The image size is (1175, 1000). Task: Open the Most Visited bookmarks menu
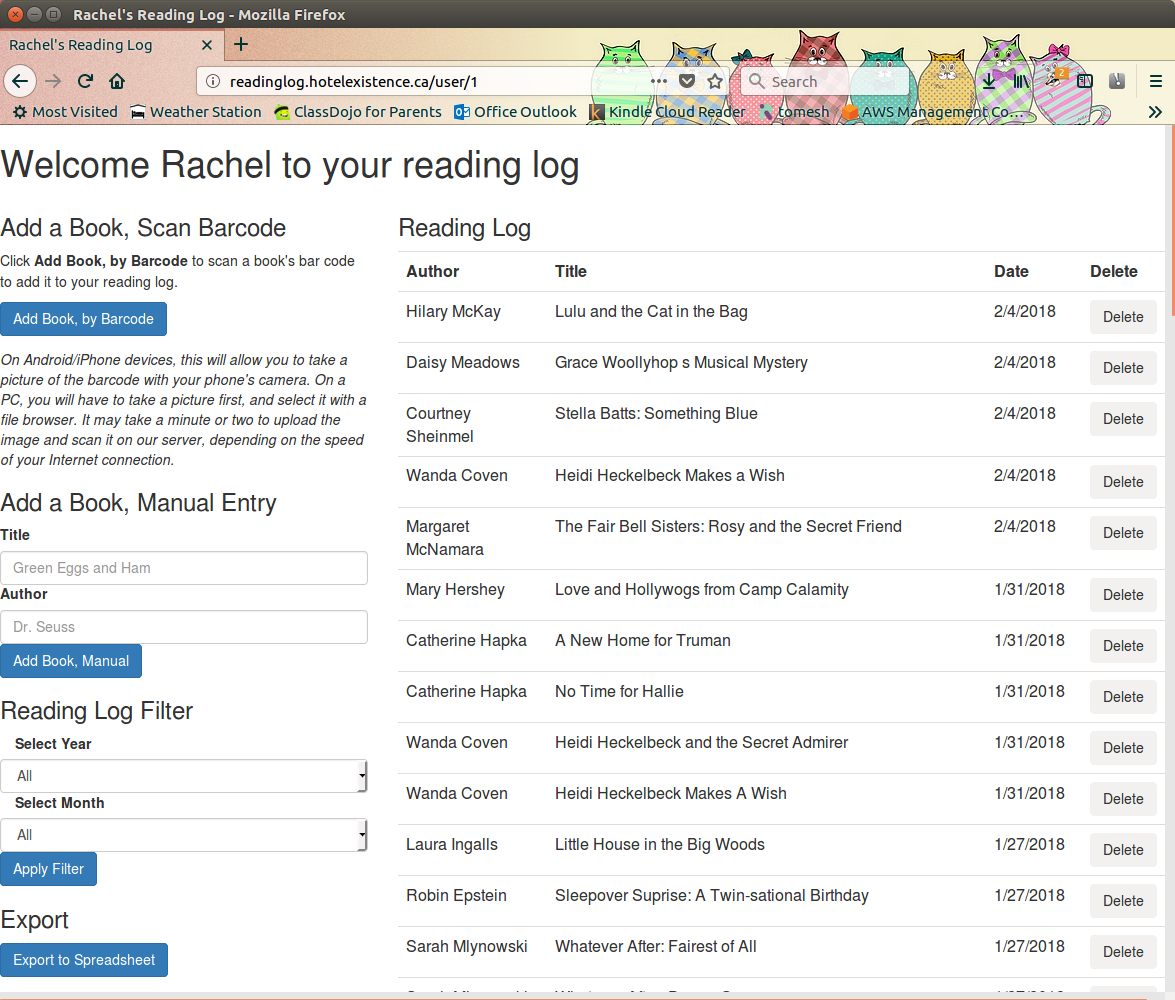[x=65, y=112]
